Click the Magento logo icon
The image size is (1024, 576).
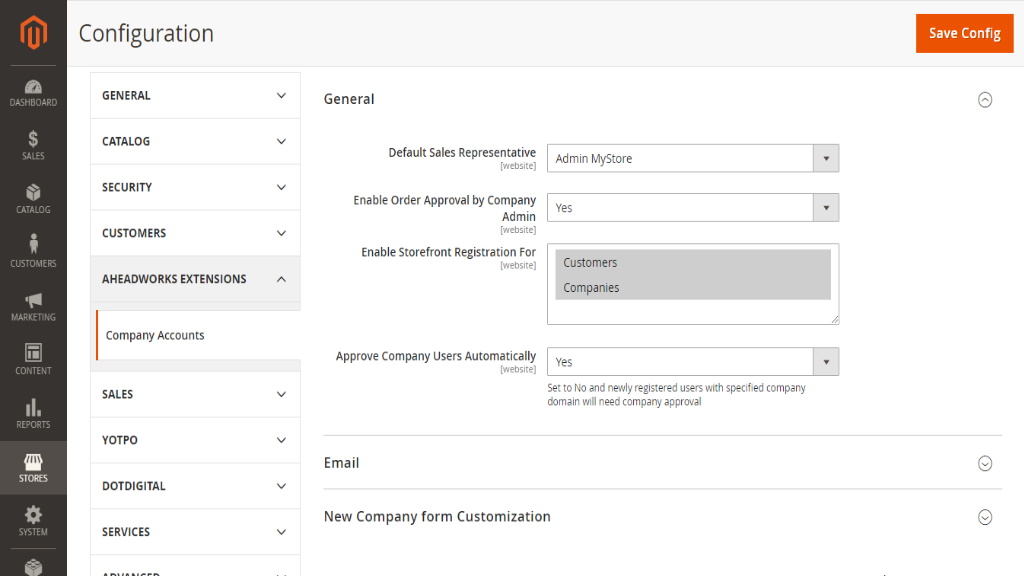pos(33,32)
